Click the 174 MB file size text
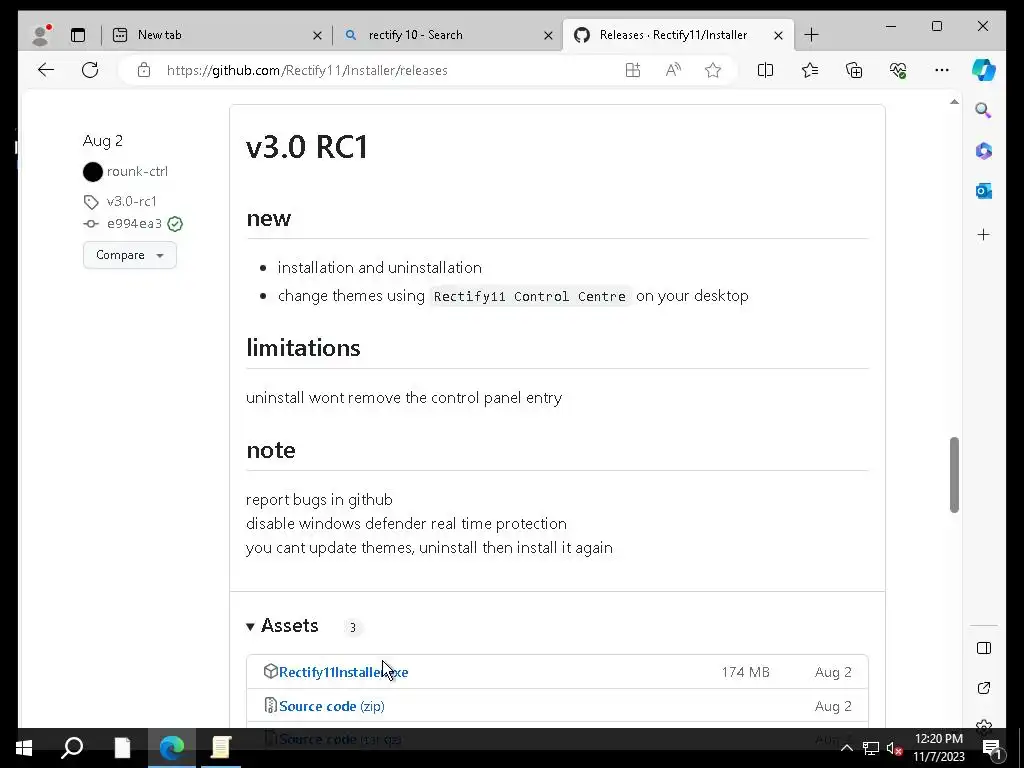The width and height of the screenshot is (1024, 768). tap(745, 672)
